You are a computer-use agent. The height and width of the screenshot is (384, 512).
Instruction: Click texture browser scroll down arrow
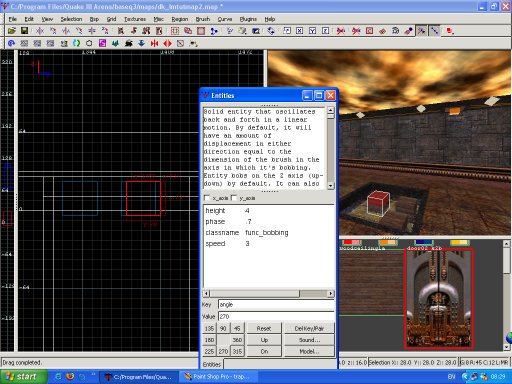click(506, 347)
